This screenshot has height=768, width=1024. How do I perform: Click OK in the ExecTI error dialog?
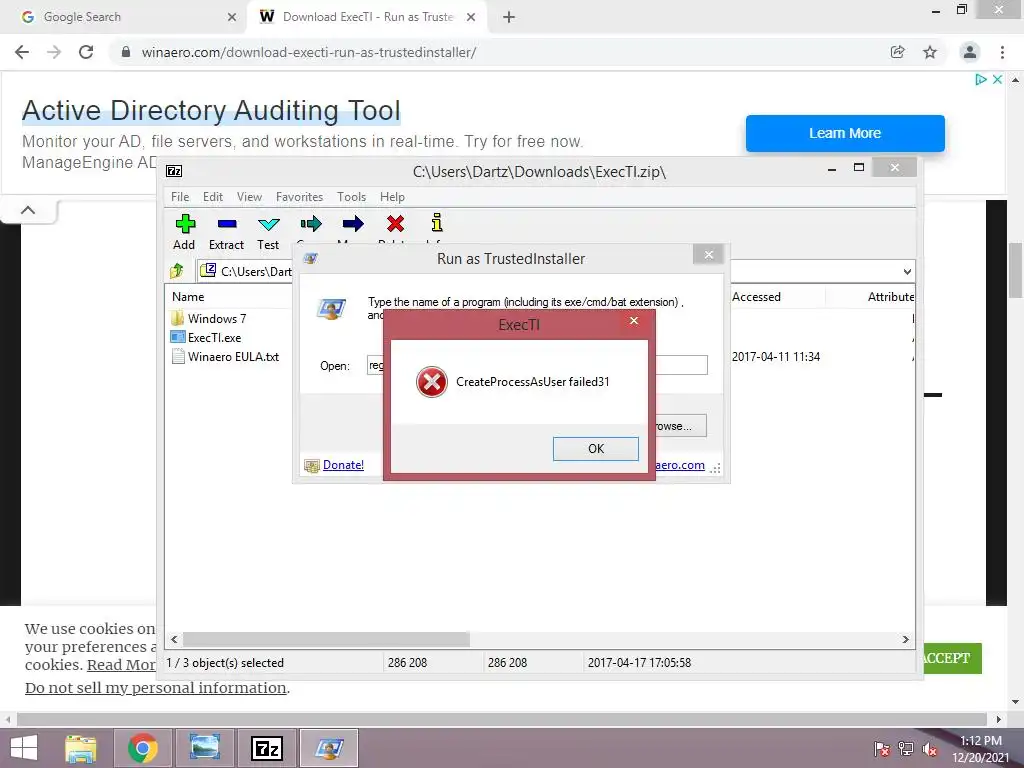[595, 449]
